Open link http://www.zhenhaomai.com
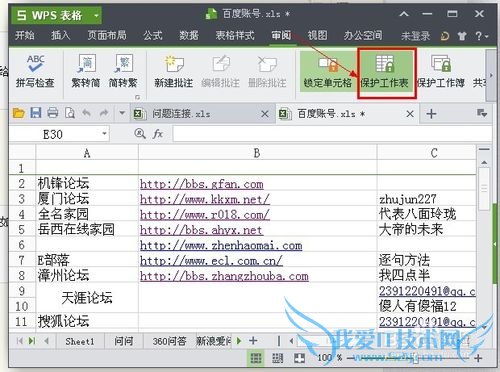The width and height of the screenshot is (500, 372). (221, 246)
